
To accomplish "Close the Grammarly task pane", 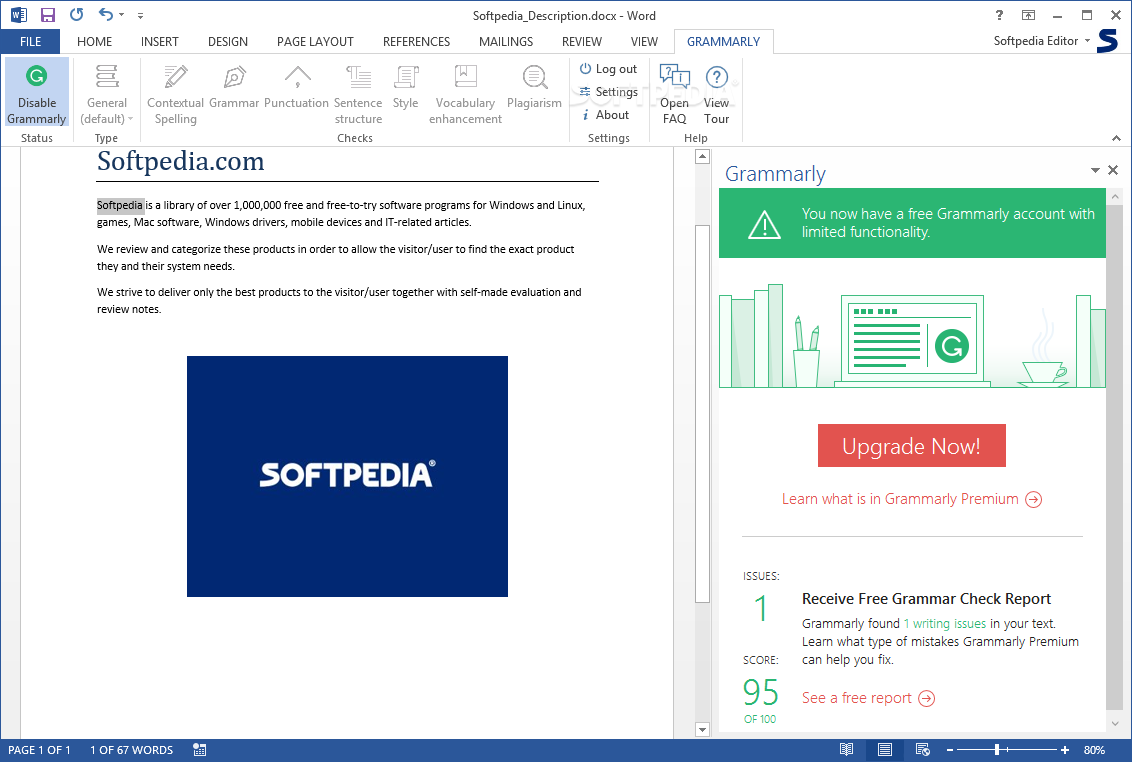I will [x=1113, y=170].
